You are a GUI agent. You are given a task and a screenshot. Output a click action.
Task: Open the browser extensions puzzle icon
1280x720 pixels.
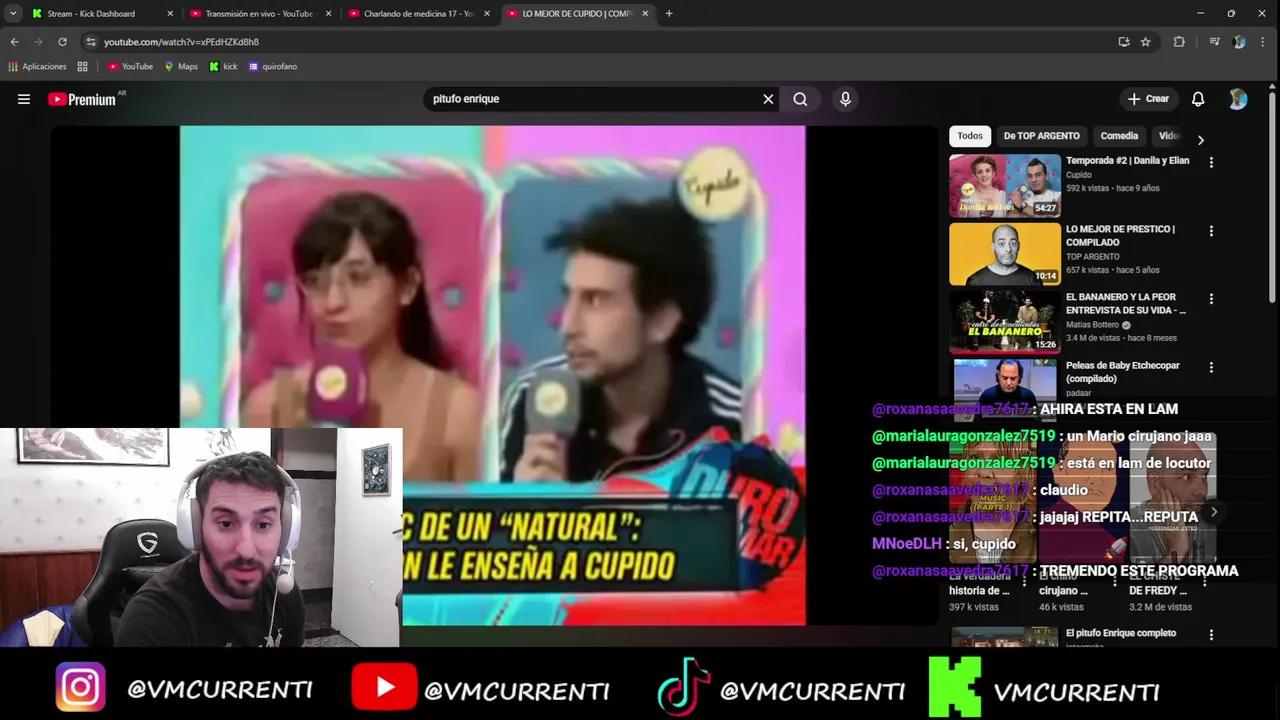[x=1179, y=42]
